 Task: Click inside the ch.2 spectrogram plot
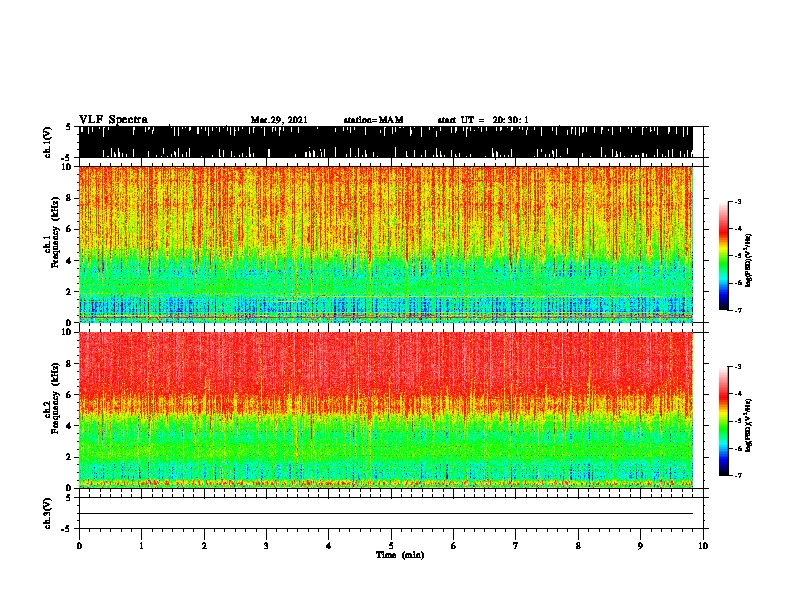pyautogui.click(x=386, y=410)
